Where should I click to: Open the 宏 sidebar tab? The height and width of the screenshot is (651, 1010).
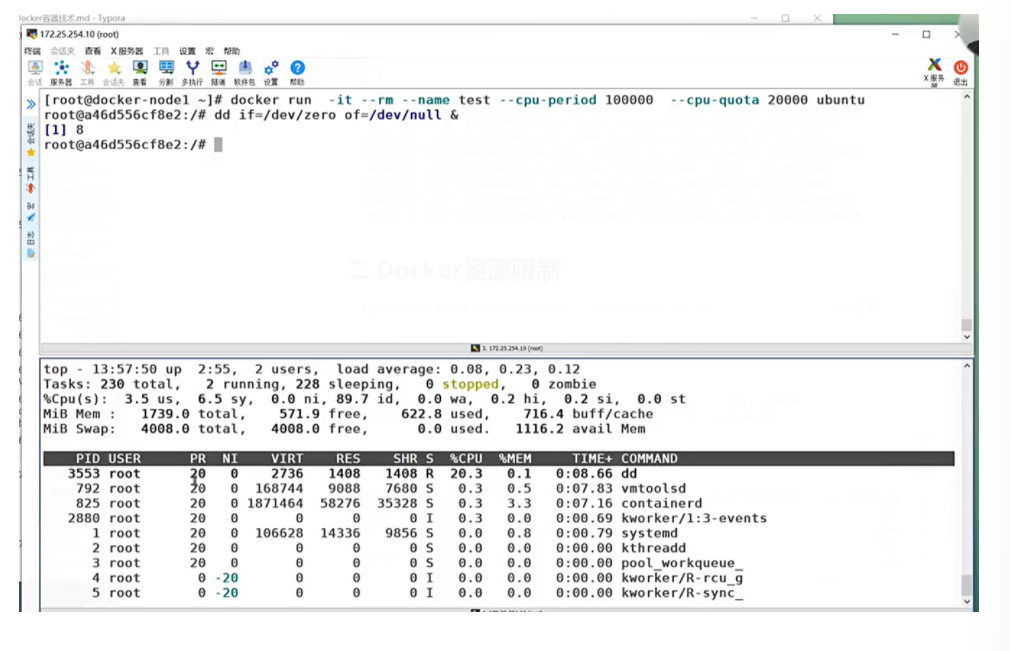click(x=30, y=212)
